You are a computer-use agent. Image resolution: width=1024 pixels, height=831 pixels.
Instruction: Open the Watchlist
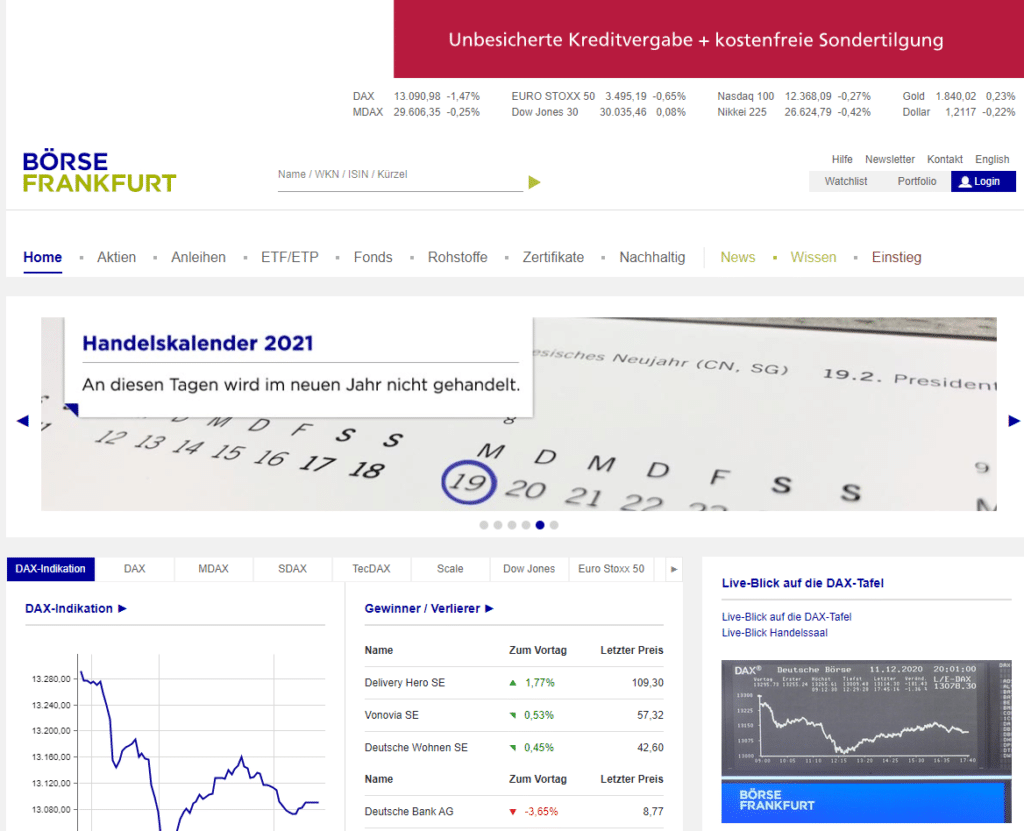click(846, 181)
